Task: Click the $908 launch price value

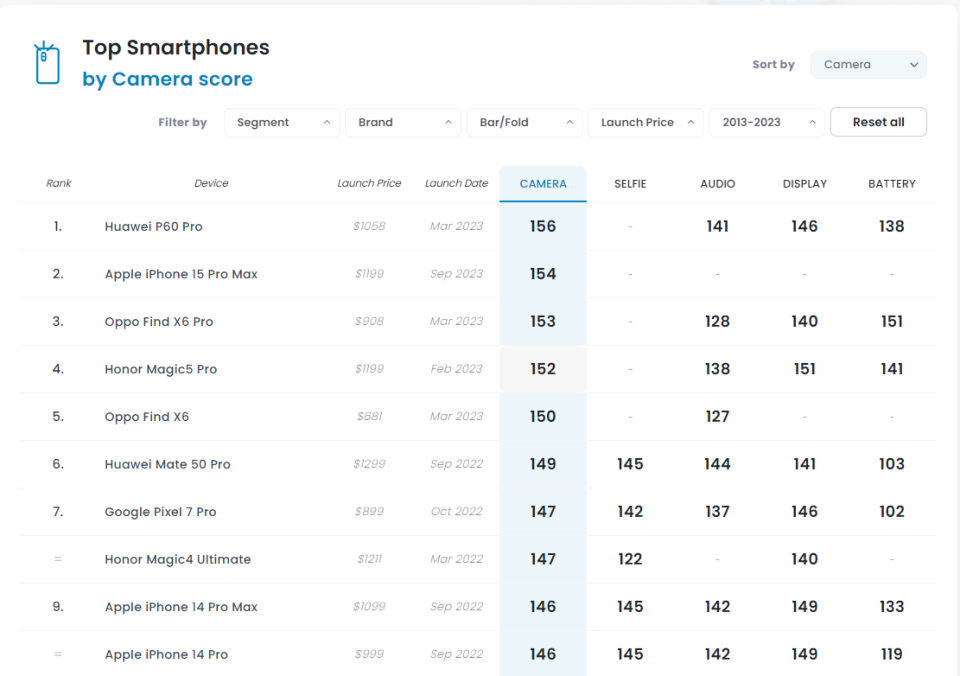Action: (369, 321)
